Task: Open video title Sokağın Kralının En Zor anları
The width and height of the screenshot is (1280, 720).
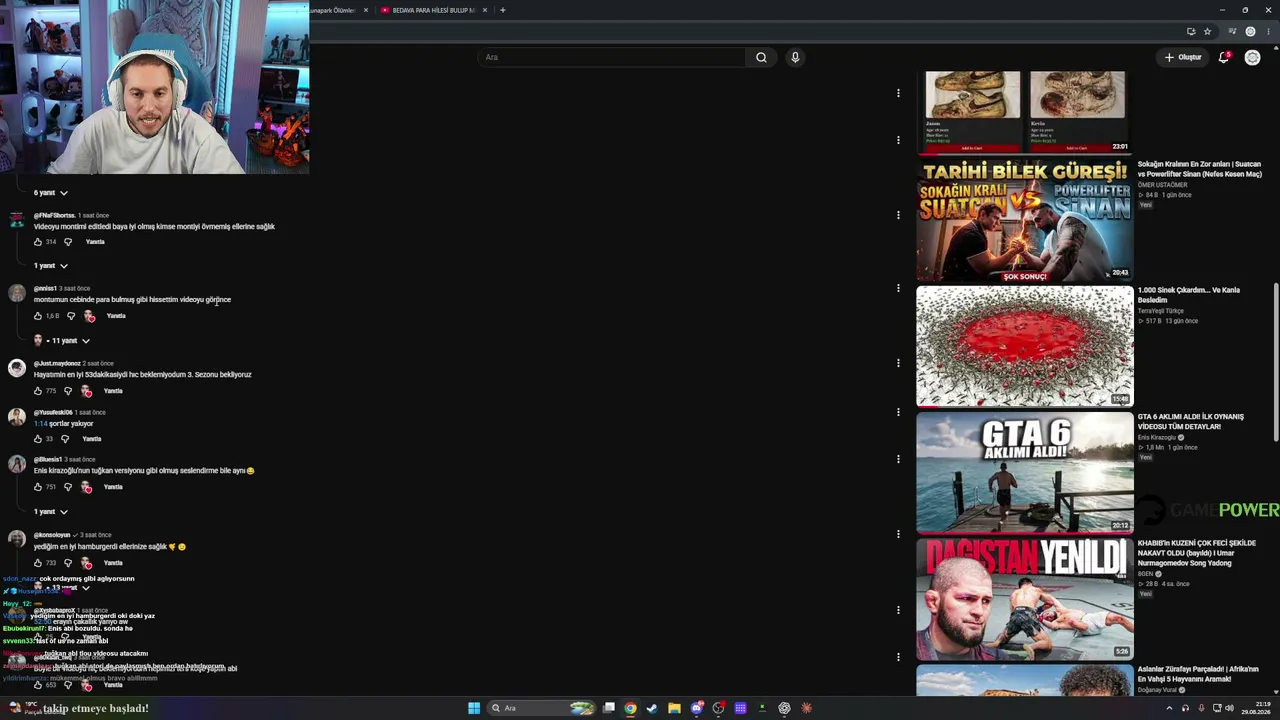Action: (x=1199, y=169)
